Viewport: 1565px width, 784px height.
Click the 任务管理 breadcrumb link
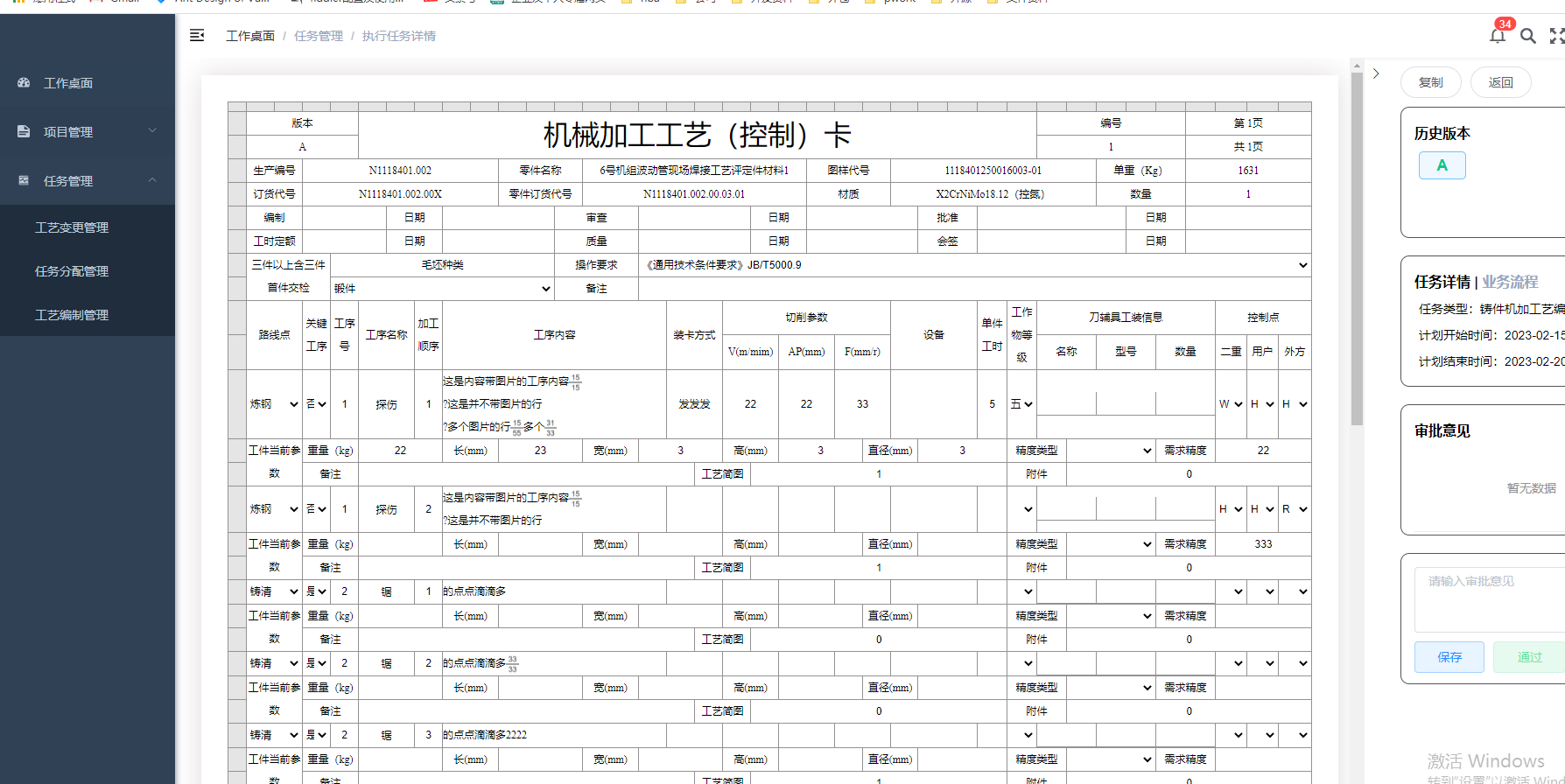(x=319, y=36)
